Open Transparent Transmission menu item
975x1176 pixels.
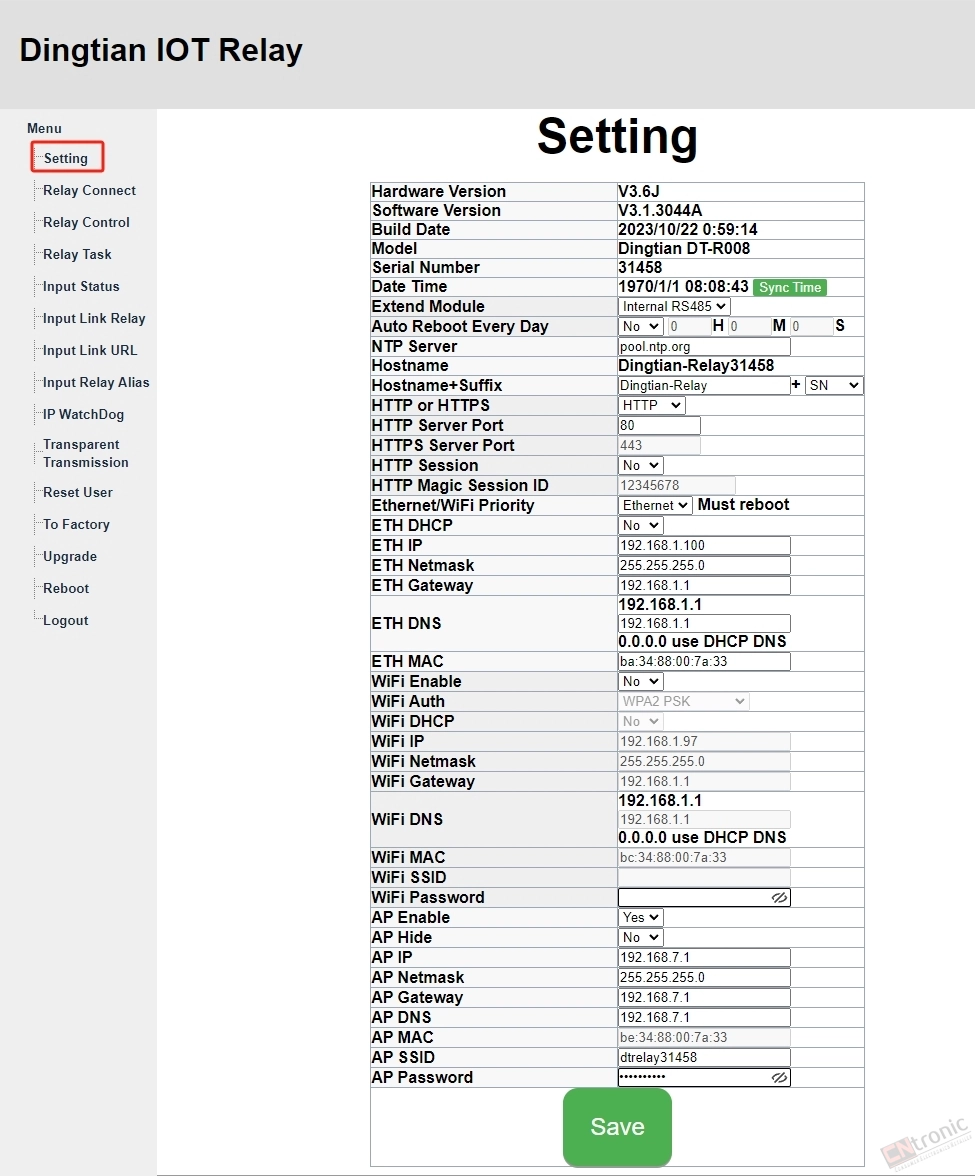click(86, 454)
